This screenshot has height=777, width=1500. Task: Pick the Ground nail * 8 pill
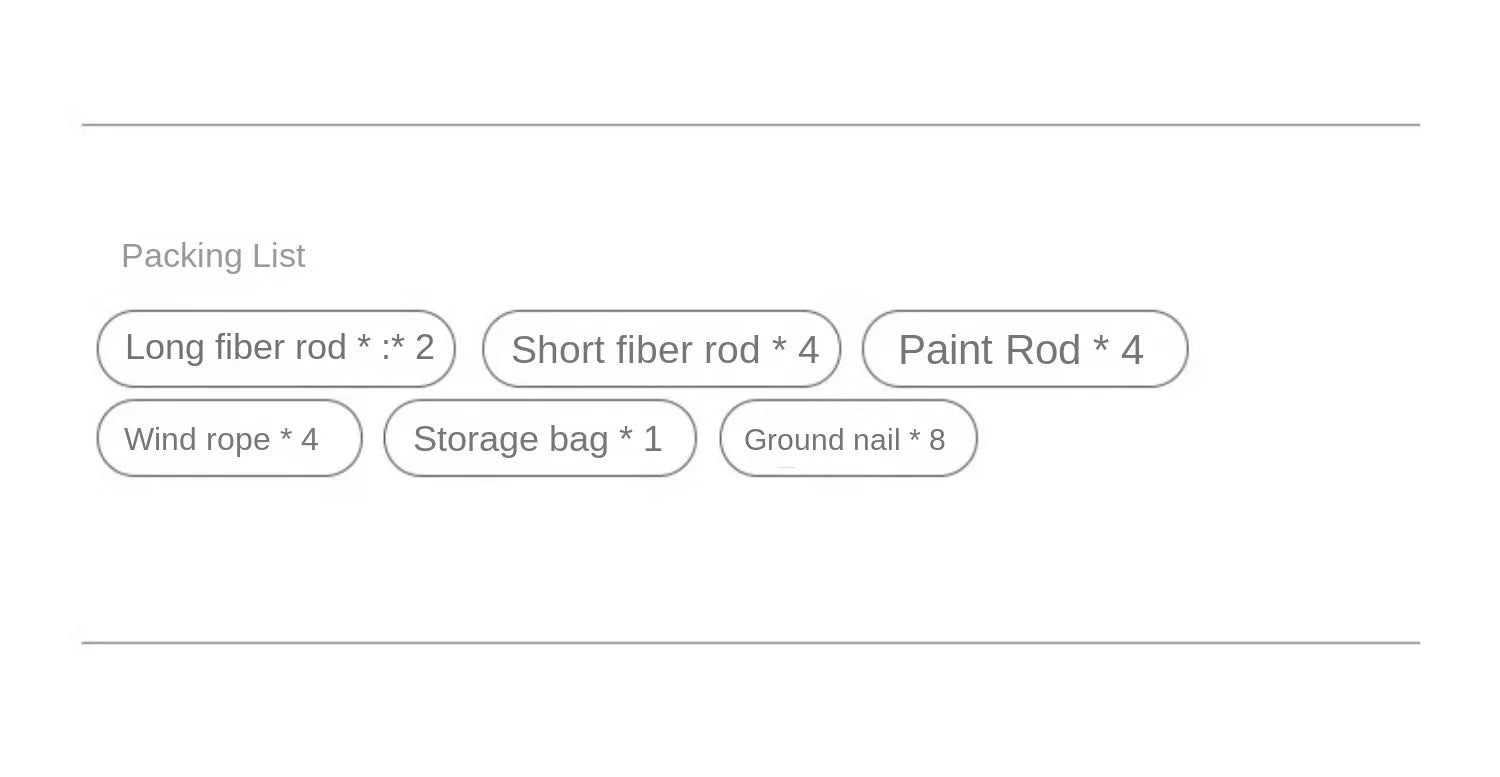coord(847,438)
